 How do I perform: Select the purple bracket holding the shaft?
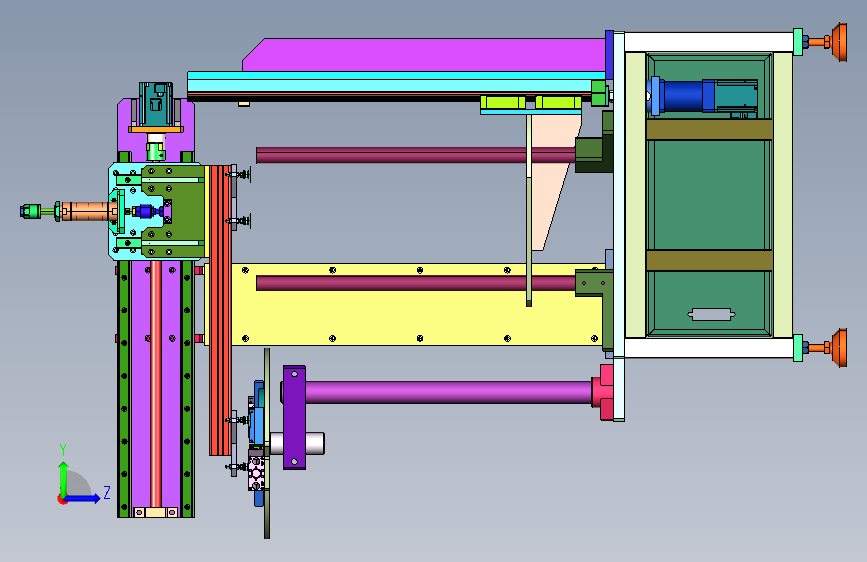click(x=294, y=418)
